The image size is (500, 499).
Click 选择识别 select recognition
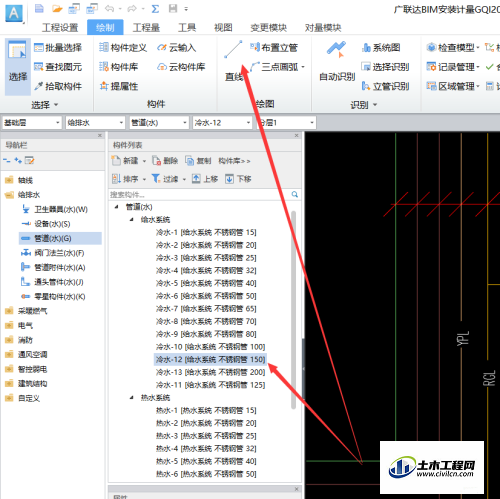[x=385, y=67]
